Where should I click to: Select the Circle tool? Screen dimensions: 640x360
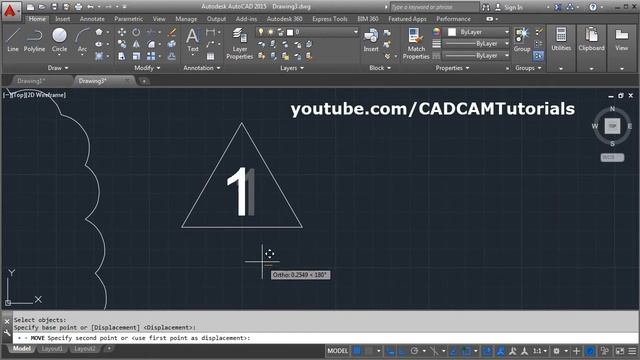[x=59, y=40]
